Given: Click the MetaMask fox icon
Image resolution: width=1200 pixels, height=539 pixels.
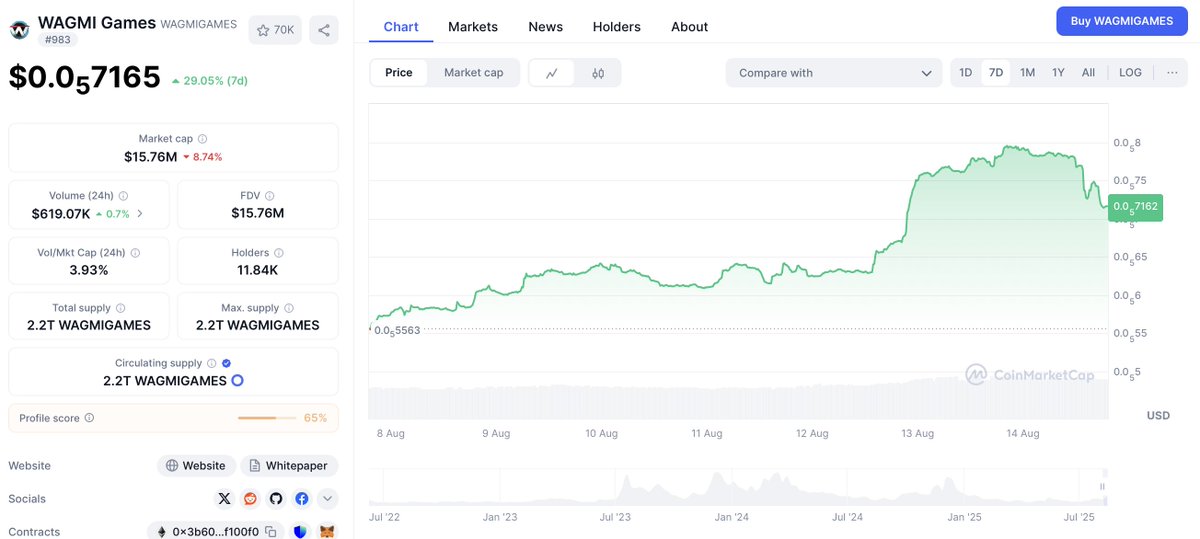Looking at the screenshot, I should pos(328,532).
